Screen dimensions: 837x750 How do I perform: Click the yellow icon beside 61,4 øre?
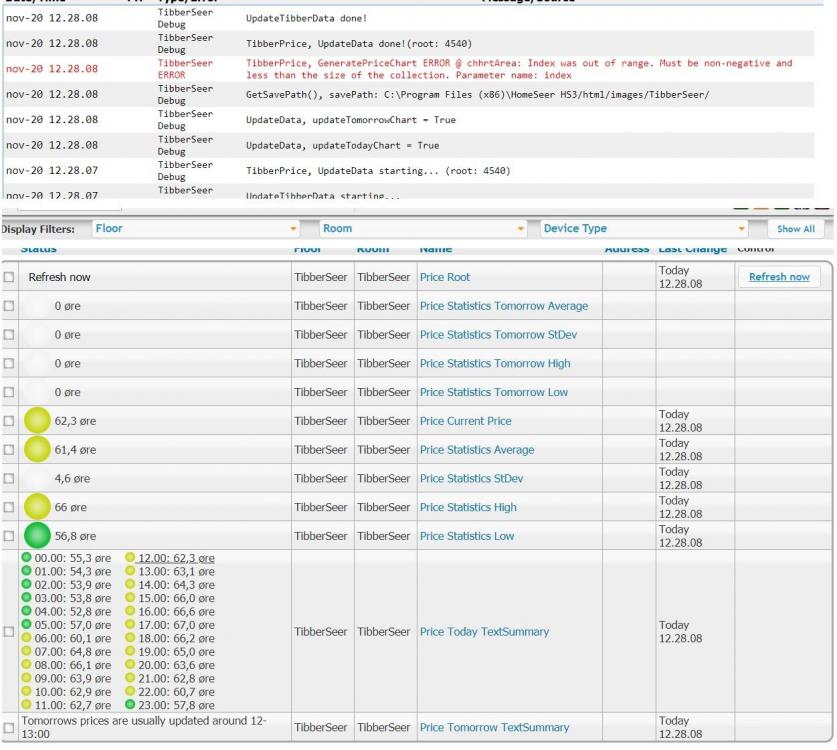click(37, 450)
